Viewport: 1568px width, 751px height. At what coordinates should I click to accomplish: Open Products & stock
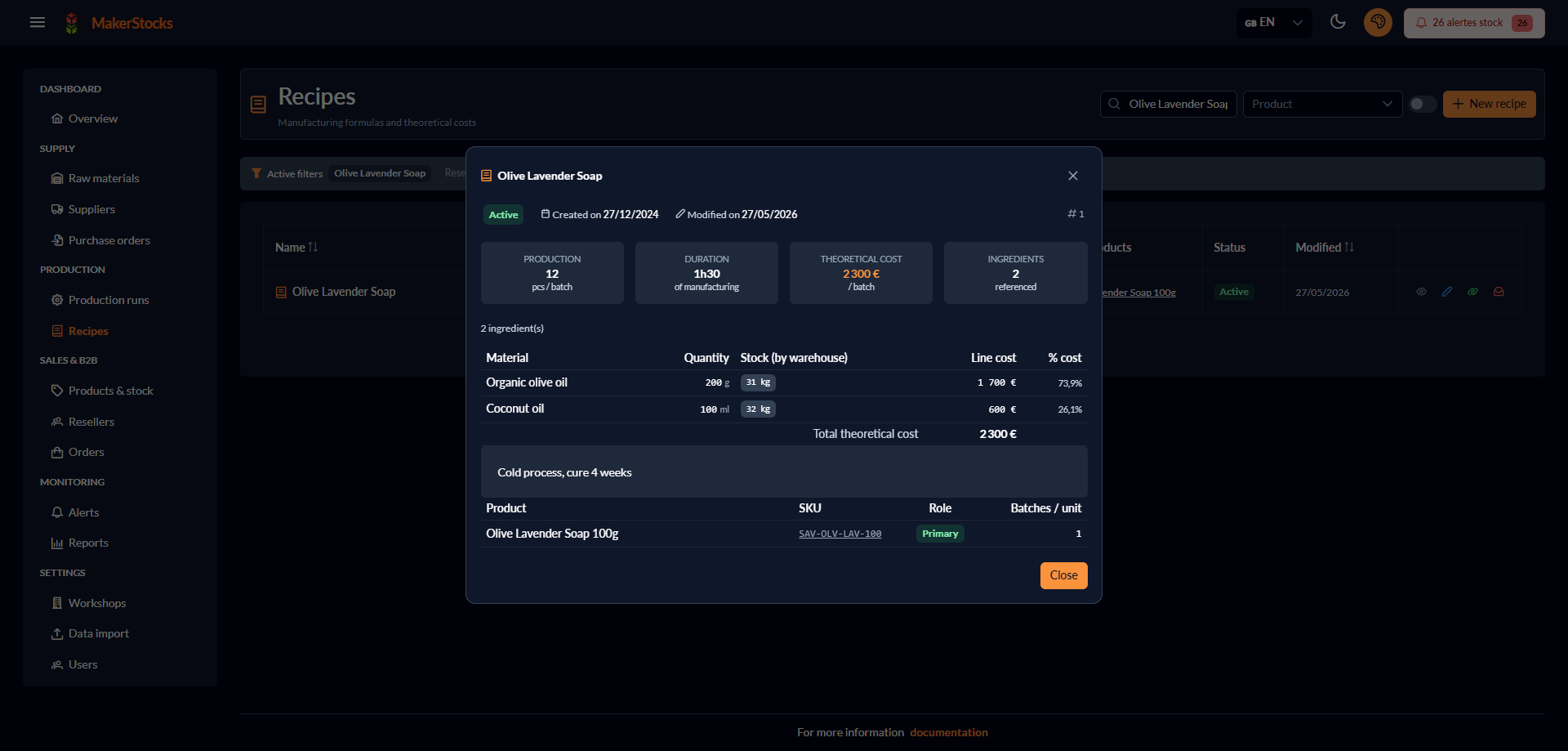pyautogui.click(x=111, y=391)
